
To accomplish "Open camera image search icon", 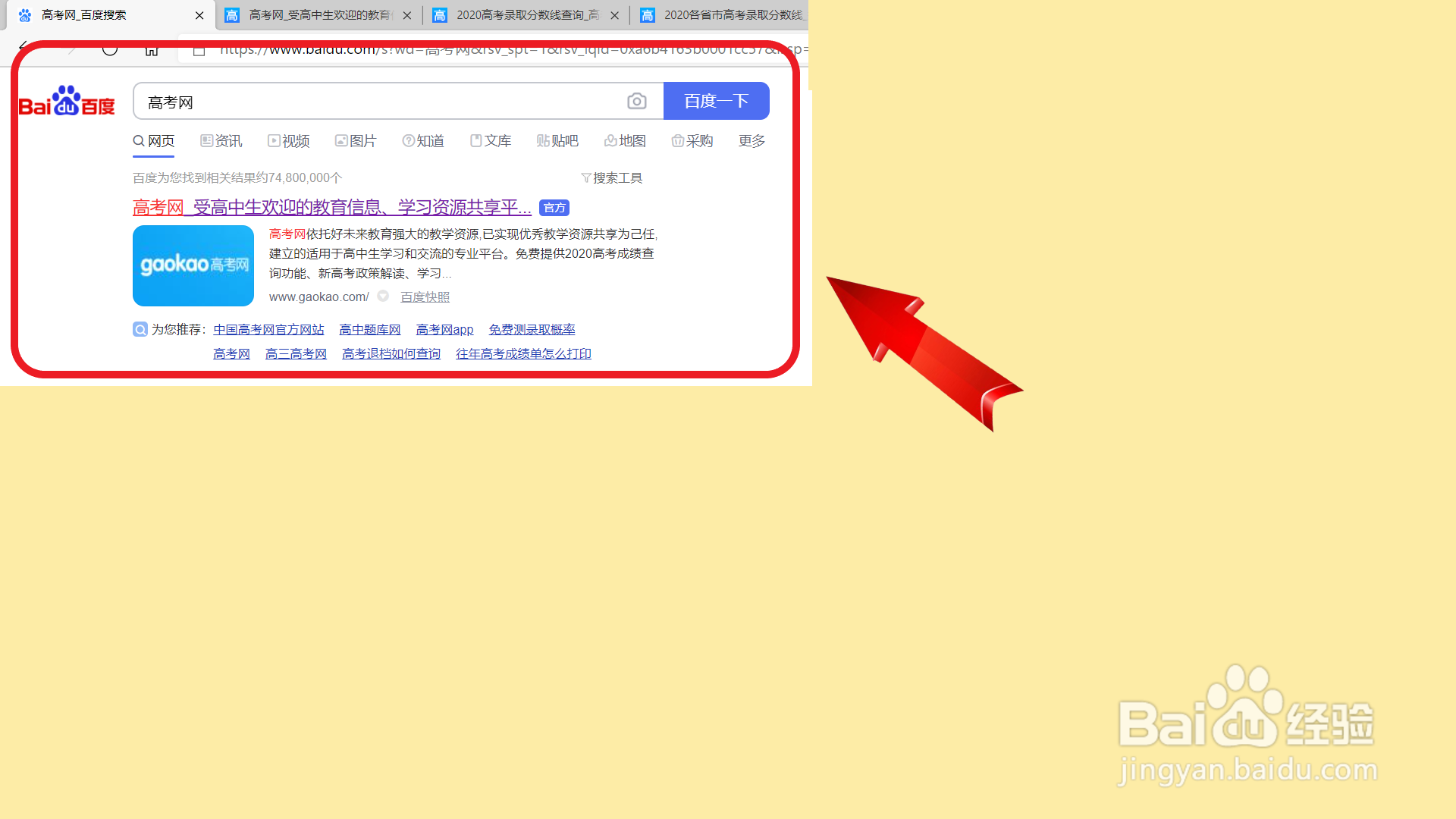I will click(637, 101).
